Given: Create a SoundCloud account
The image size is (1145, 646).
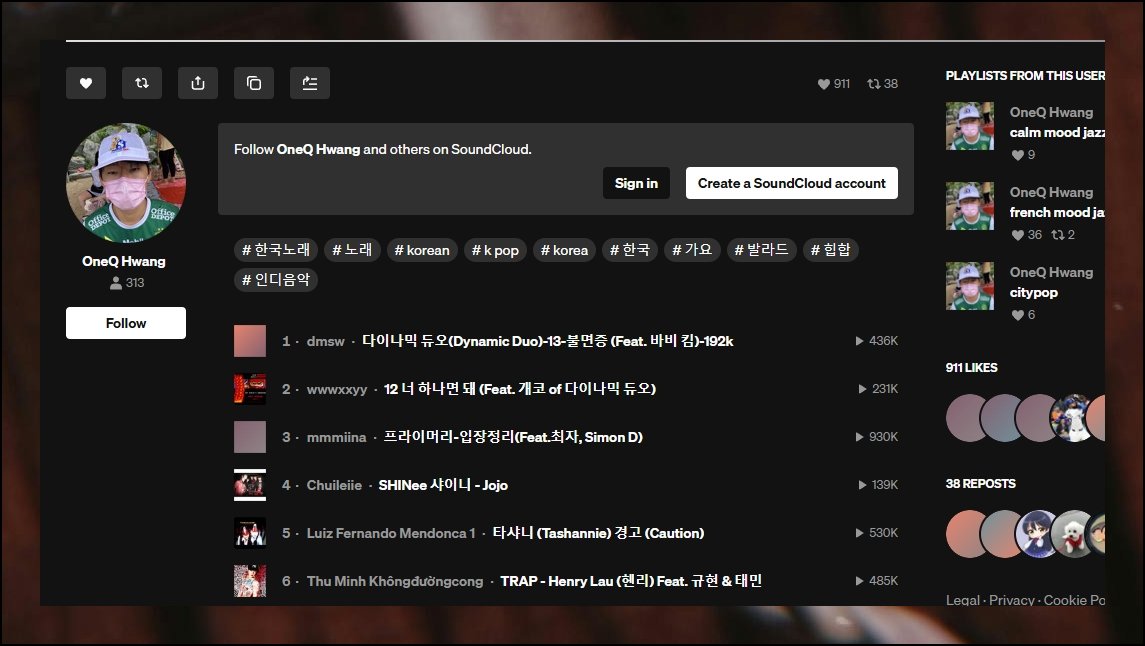Looking at the screenshot, I should click(x=792, y=183).
